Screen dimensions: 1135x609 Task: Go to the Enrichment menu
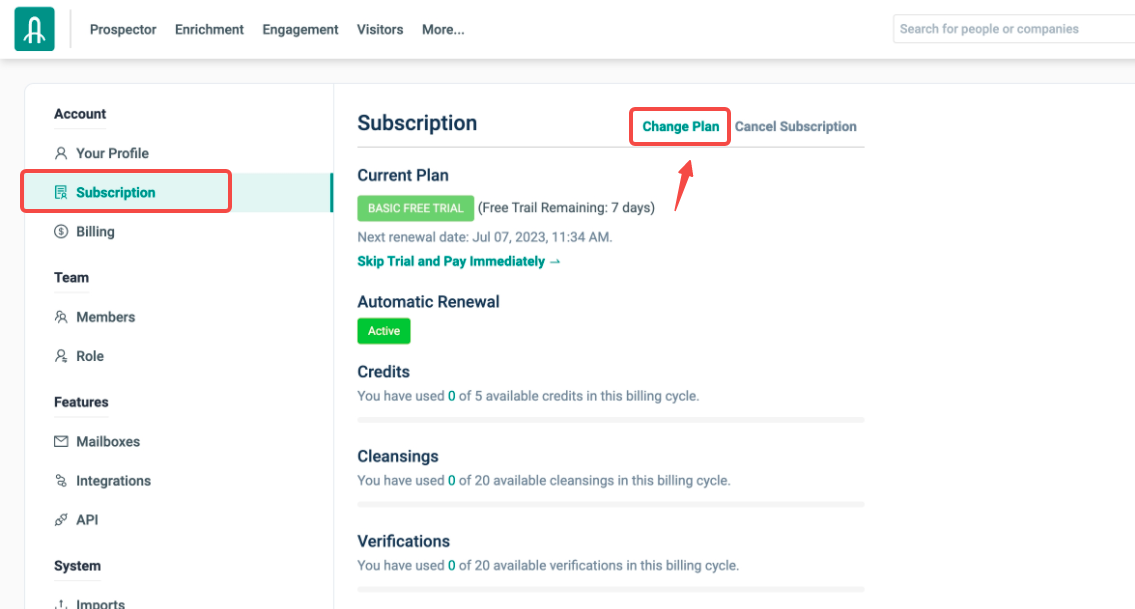tap(209, 29)
